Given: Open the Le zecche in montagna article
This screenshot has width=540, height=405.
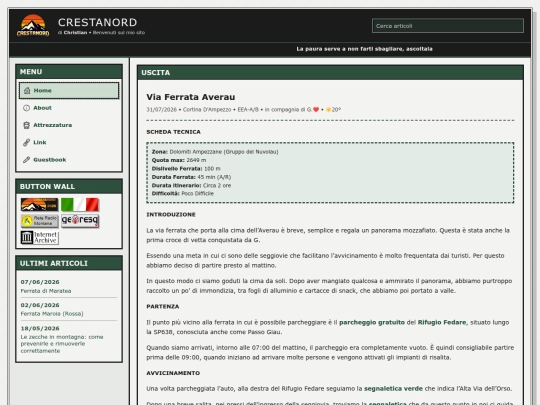Looking at the screenshot, I should 62,344.
